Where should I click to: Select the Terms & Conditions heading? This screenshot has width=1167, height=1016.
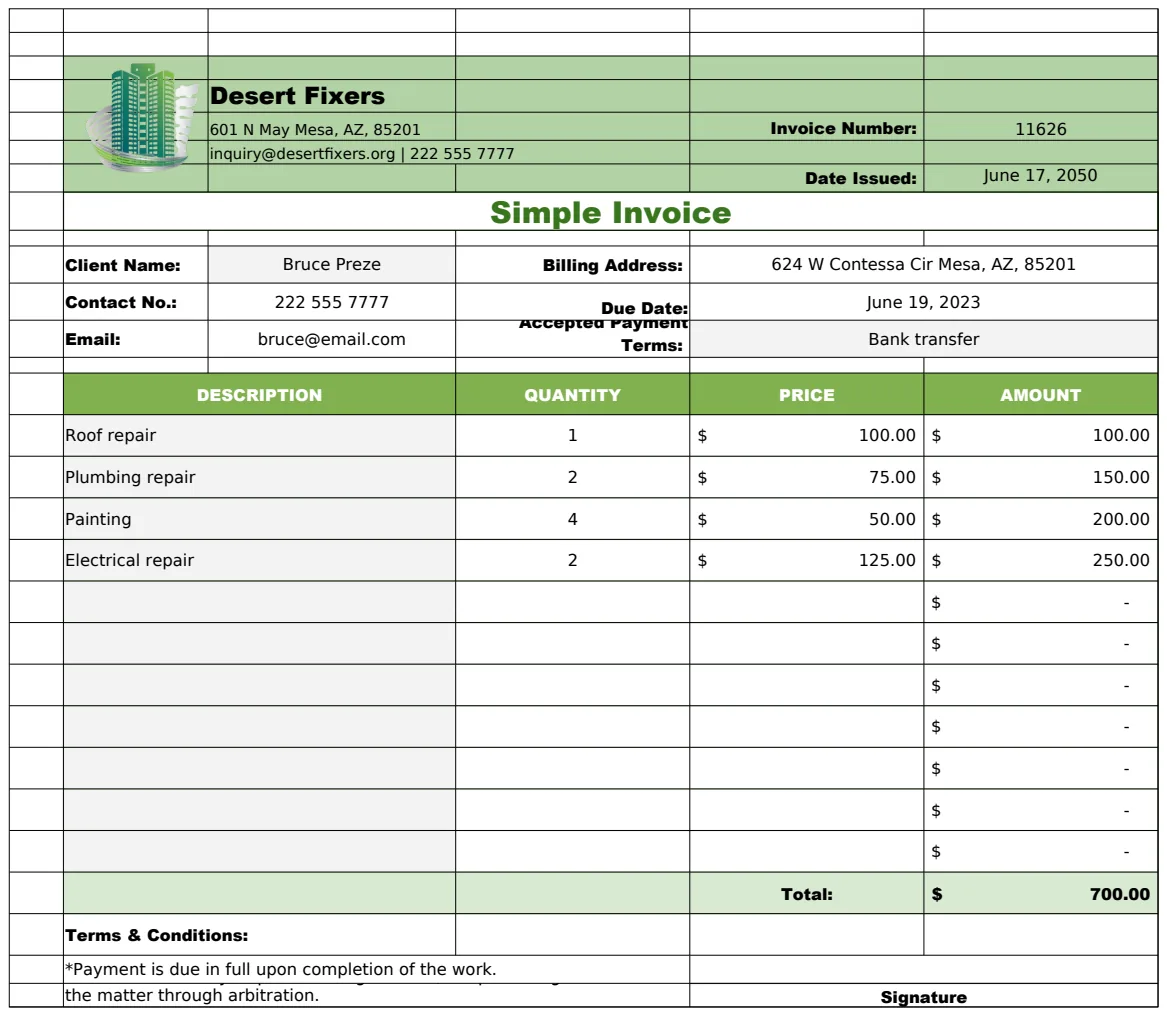point(156,936)
